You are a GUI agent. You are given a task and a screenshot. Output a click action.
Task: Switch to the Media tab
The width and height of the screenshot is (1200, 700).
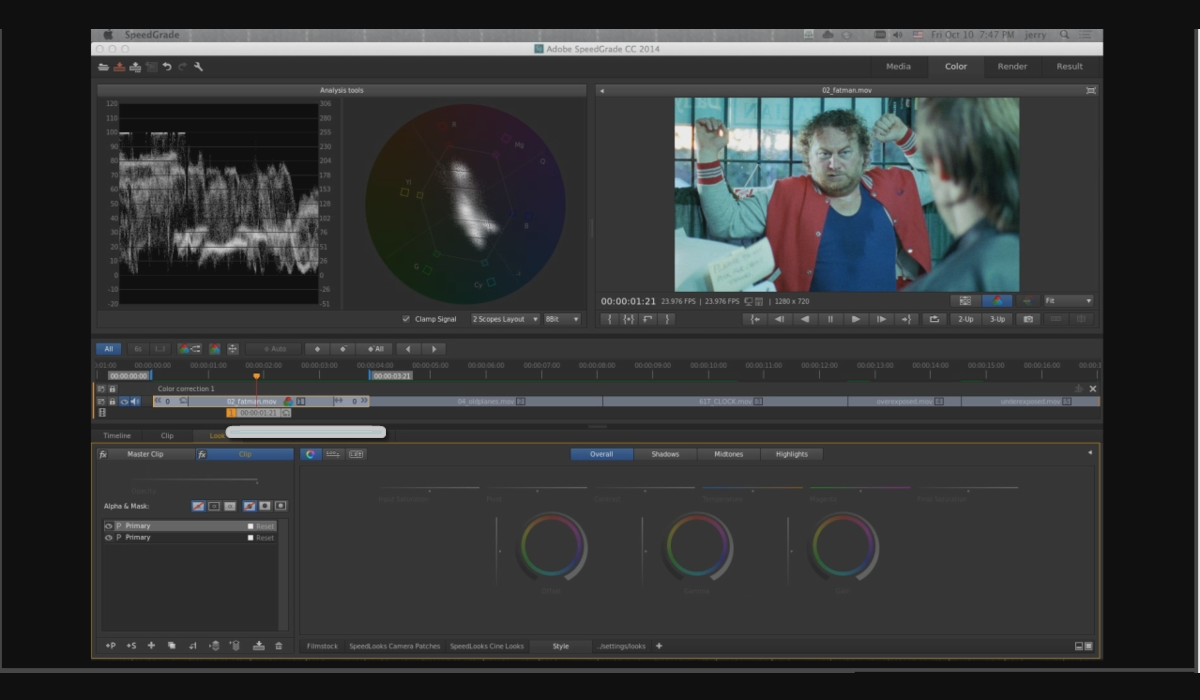tap(898, 67)
